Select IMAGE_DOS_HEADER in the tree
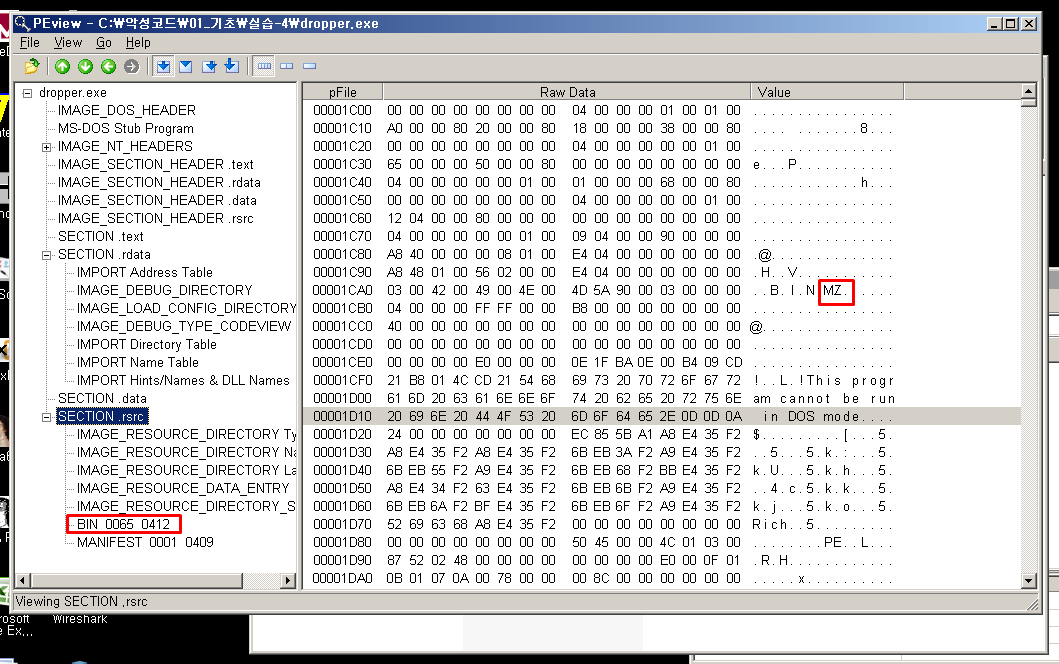The image size is (1059, 664). (126, 110)
